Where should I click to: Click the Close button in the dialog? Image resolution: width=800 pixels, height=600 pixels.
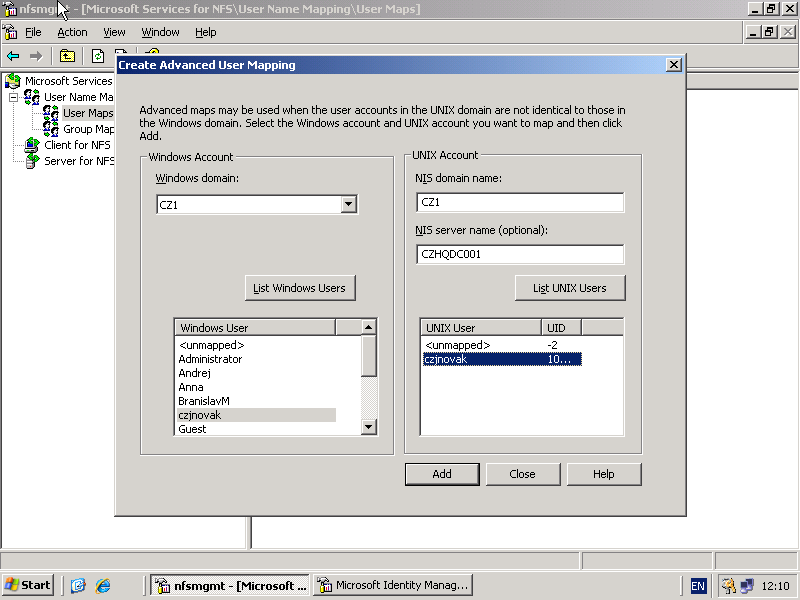522,474
